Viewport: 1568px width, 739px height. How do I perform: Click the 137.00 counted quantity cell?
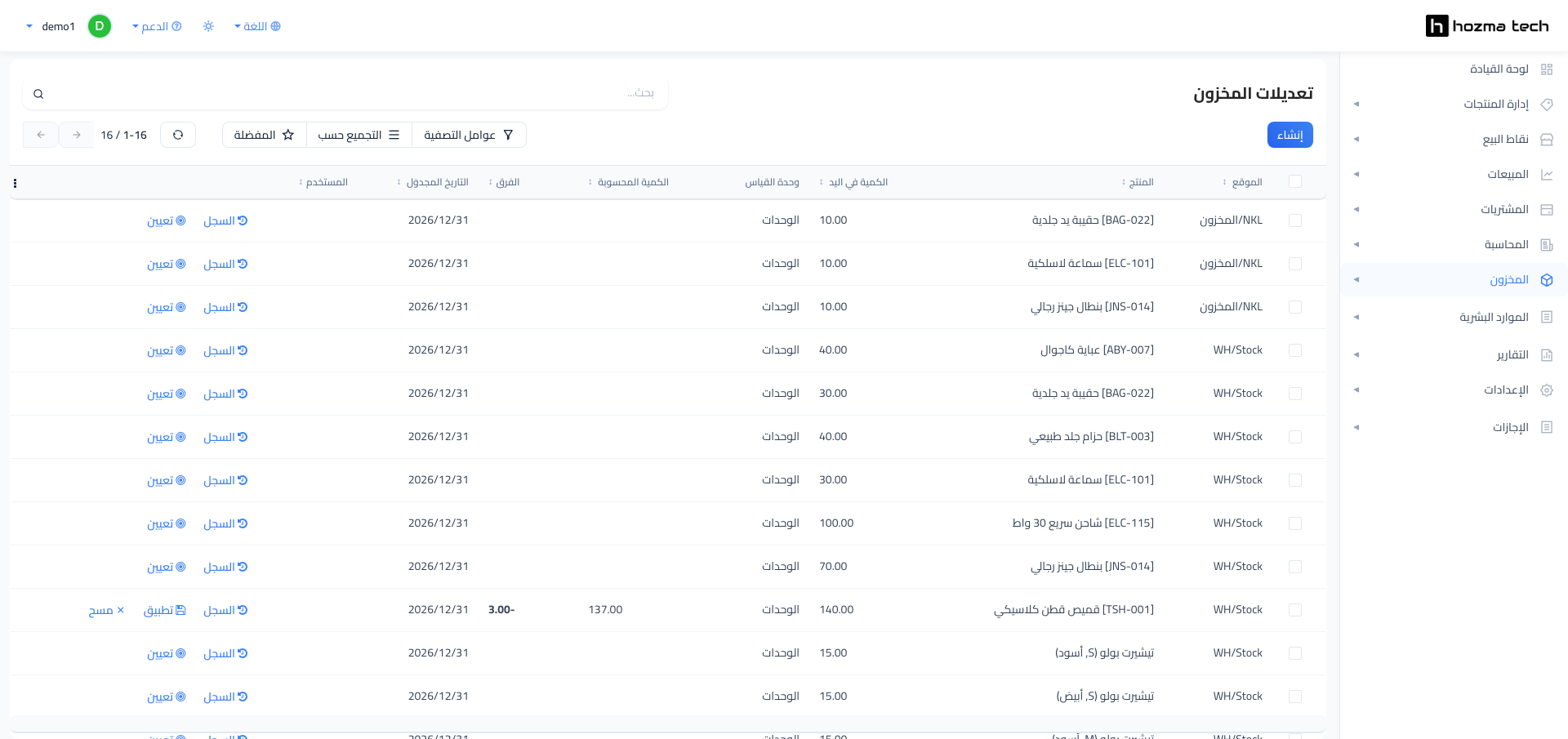[x=605, y=610]
